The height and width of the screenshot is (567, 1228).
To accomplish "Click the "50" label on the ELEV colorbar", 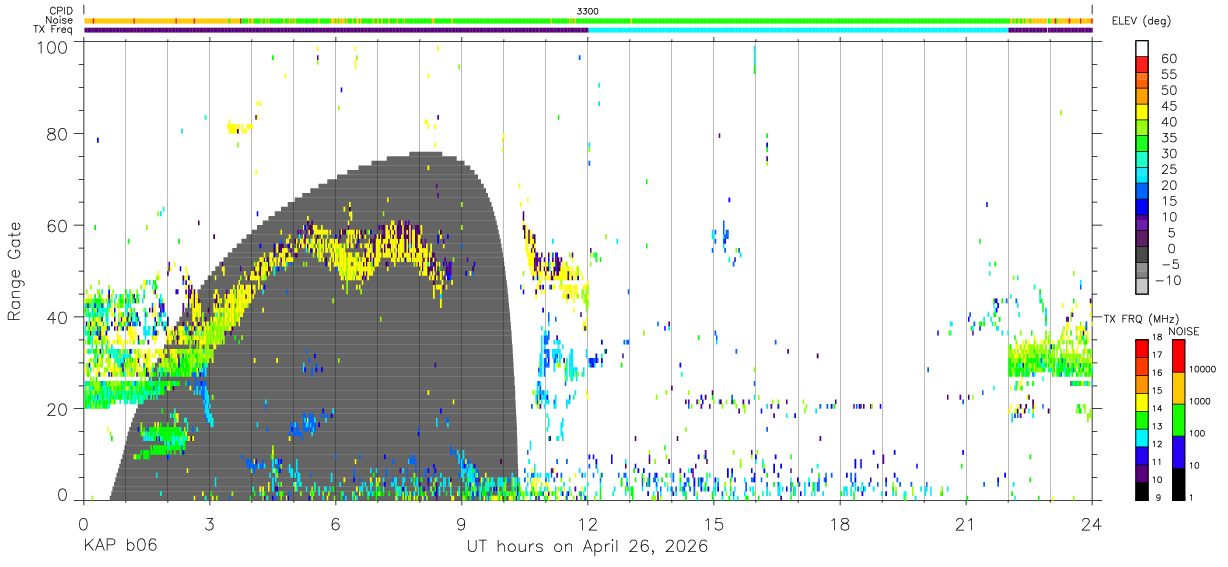I will (x=1168, y=91).
